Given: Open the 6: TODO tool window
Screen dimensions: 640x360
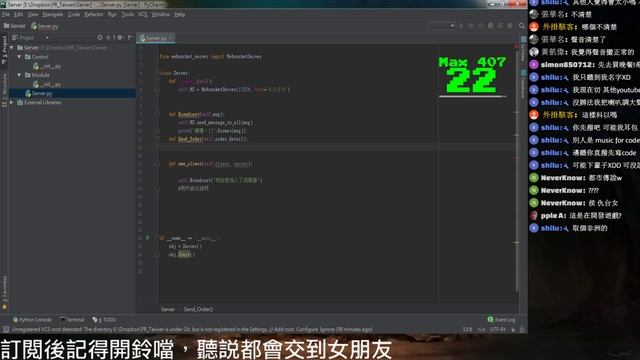Looking at the screenshot, I should pyautogui.click(x=104, y=320).
